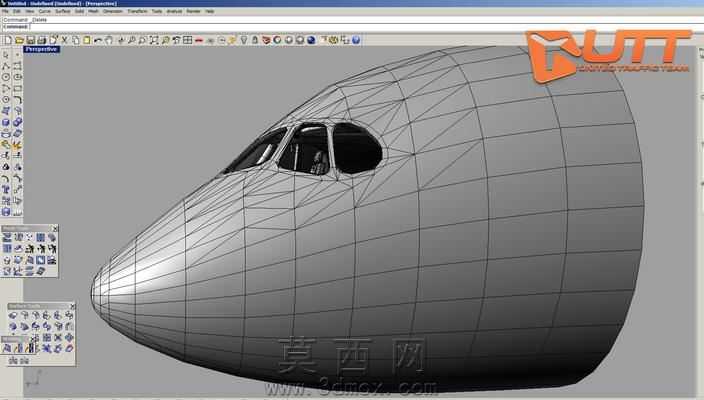Open the Help menu

click(x=210, y=11)
